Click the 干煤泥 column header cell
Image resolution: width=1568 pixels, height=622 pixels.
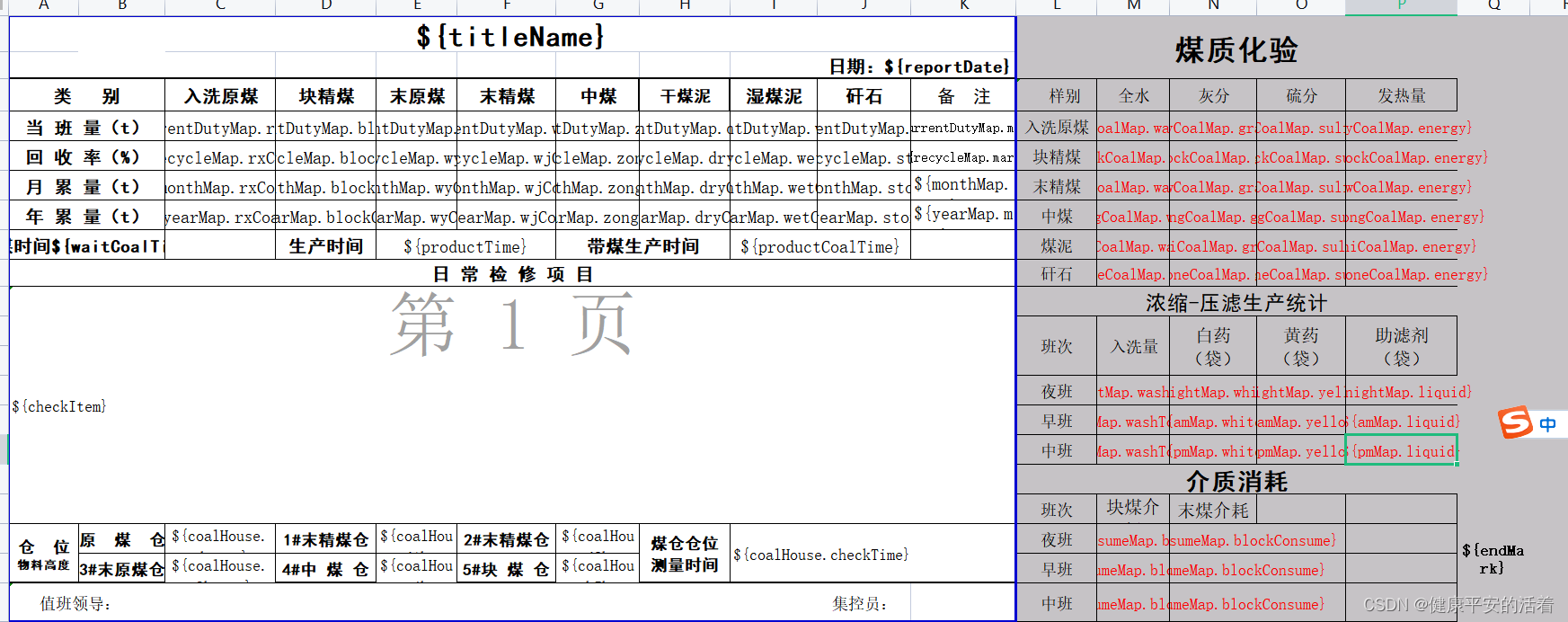click(685, 96)
